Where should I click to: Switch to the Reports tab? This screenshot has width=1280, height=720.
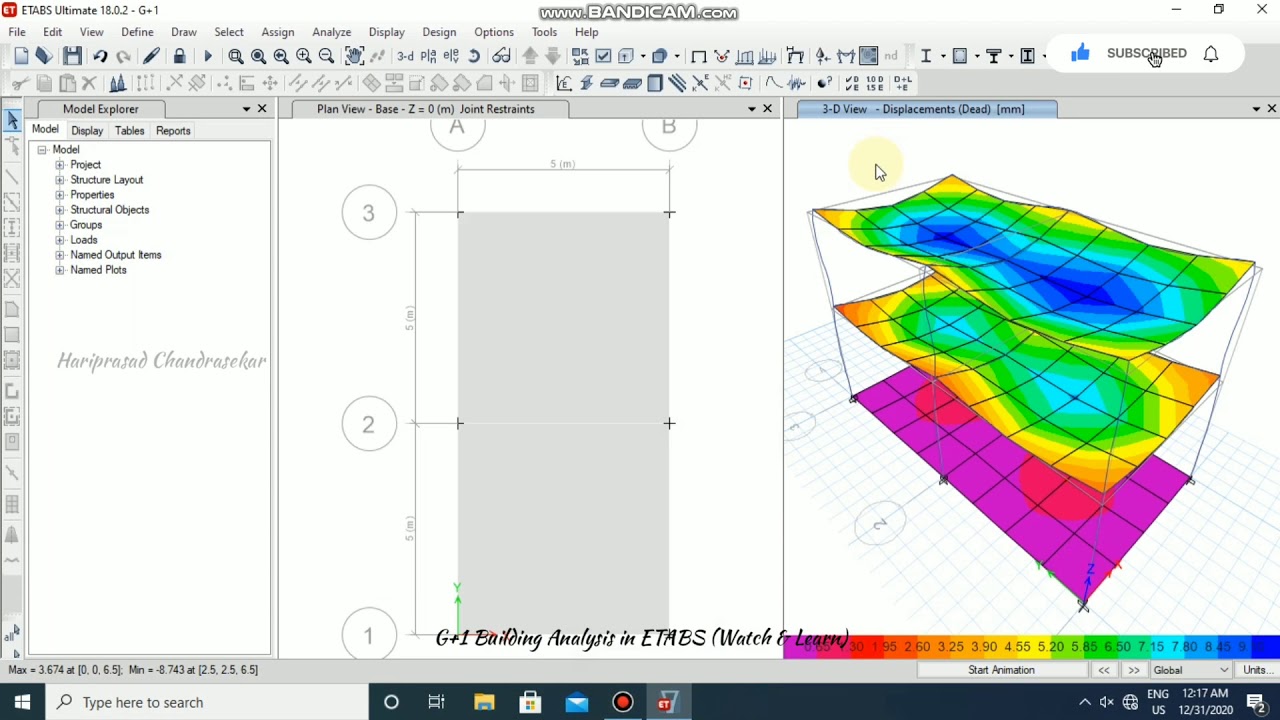coord(173,131)
